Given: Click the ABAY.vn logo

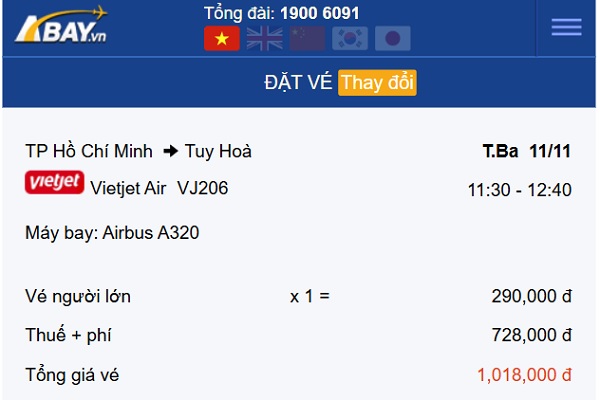Looking at the screenshot, I should (60, 26).
